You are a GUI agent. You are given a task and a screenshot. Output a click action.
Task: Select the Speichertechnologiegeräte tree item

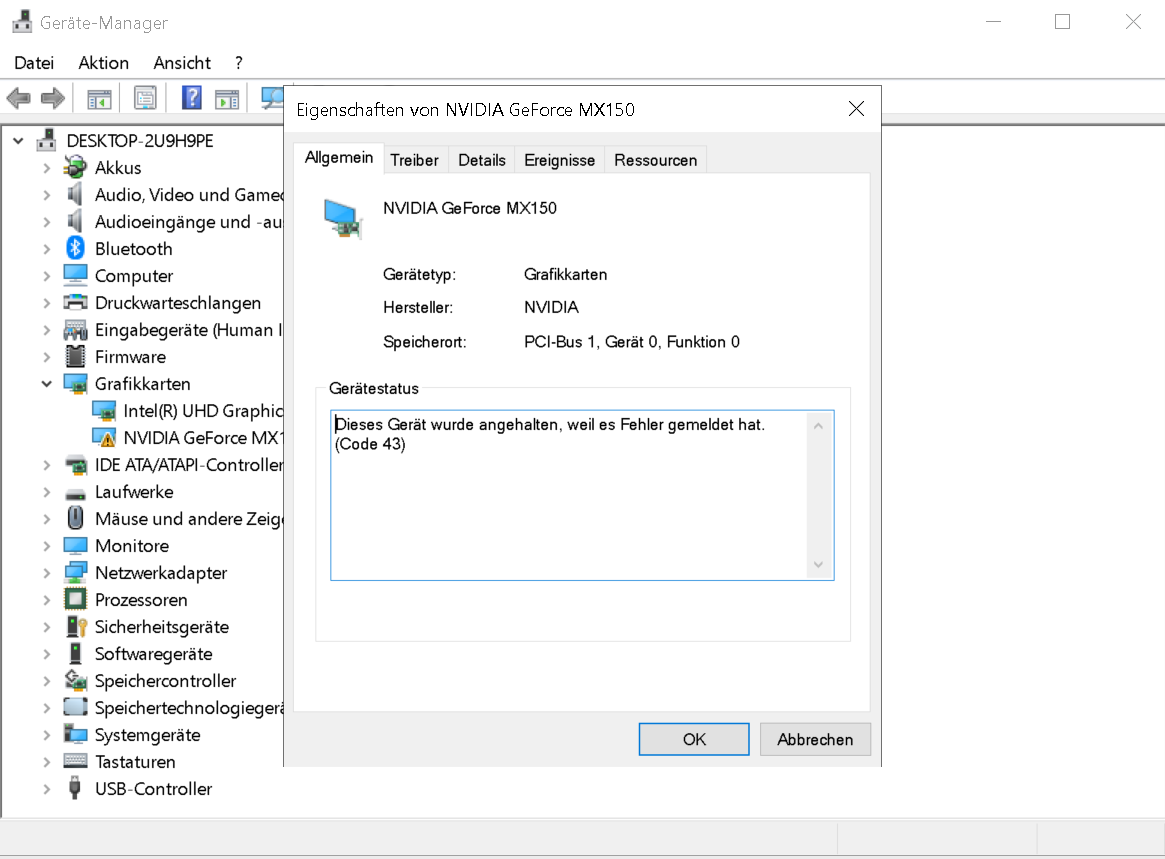pyautogui.click(x=189, y=707)
